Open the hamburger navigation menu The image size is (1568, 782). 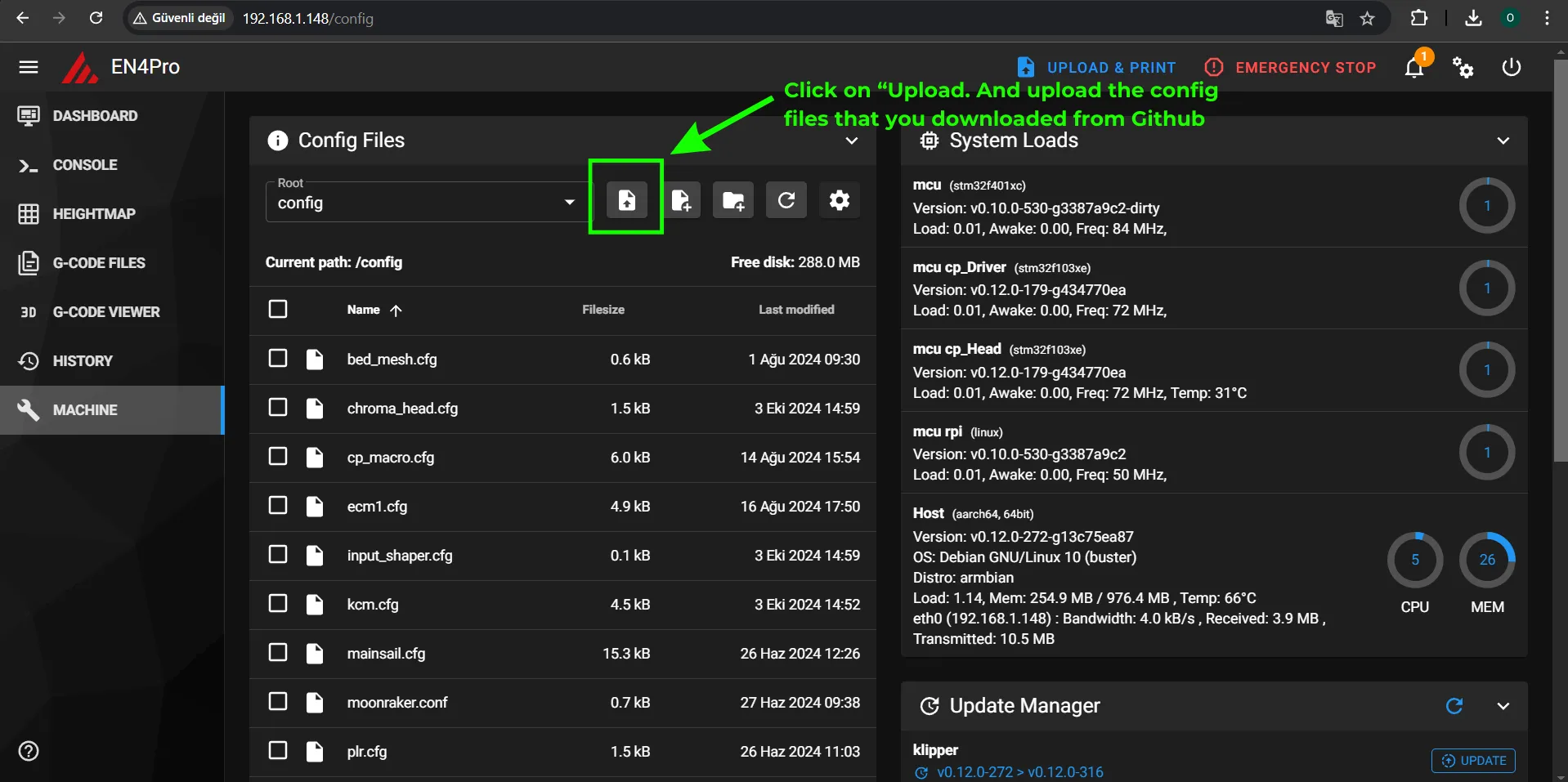pyautogui.click(x=29, y=67)
